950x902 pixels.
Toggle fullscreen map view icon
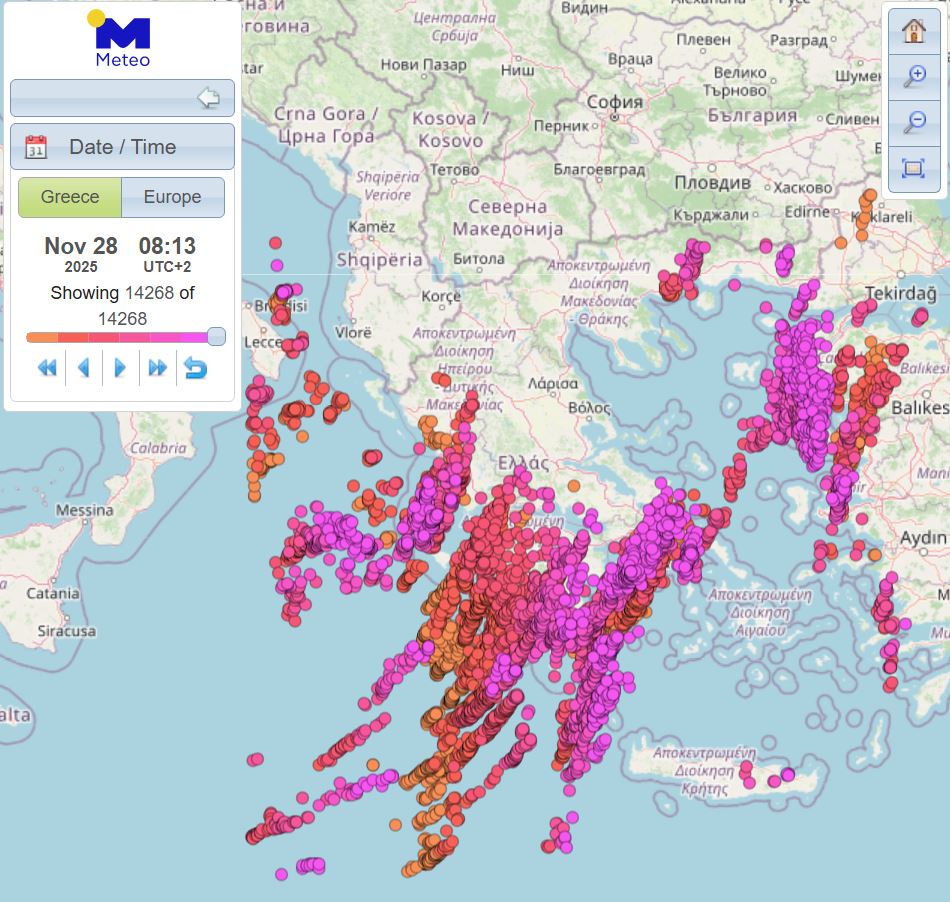(913, 168)
